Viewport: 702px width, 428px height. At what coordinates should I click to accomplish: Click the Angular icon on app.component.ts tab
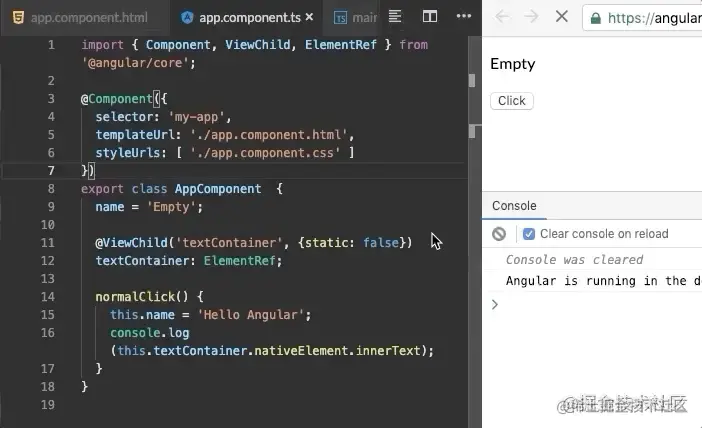pyautogui.click(x=187, y=17)
